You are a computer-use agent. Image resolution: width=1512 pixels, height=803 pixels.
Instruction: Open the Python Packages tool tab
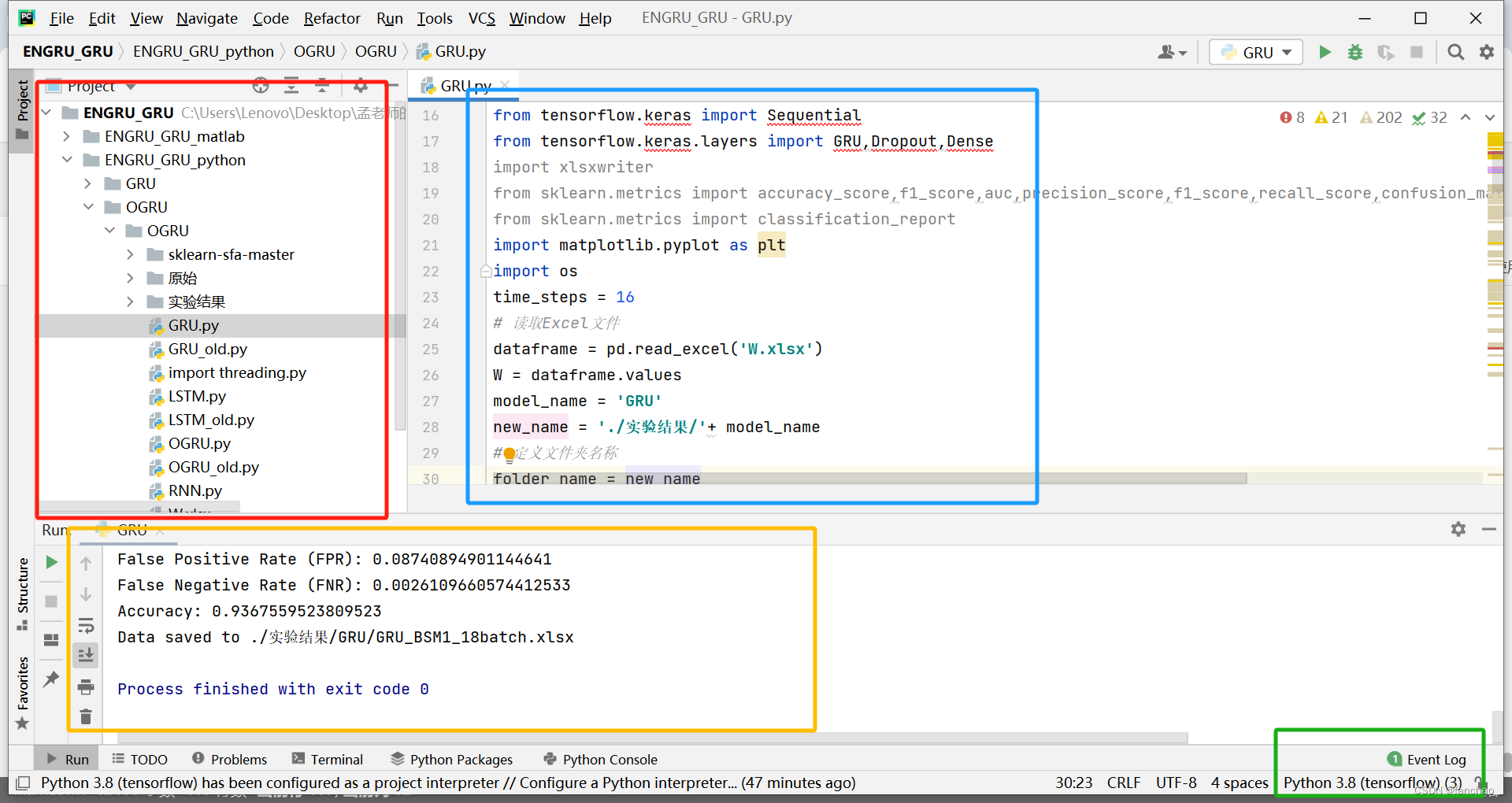point(452,759)
